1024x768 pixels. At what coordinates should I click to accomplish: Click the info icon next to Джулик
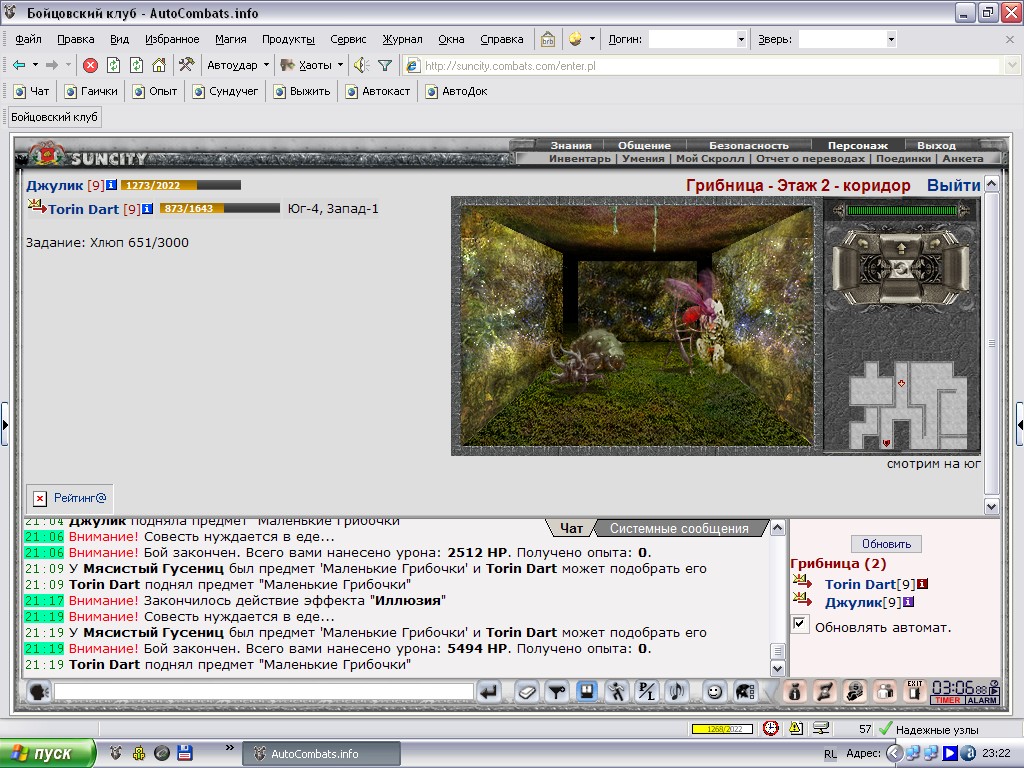click(x=112, y=185)
